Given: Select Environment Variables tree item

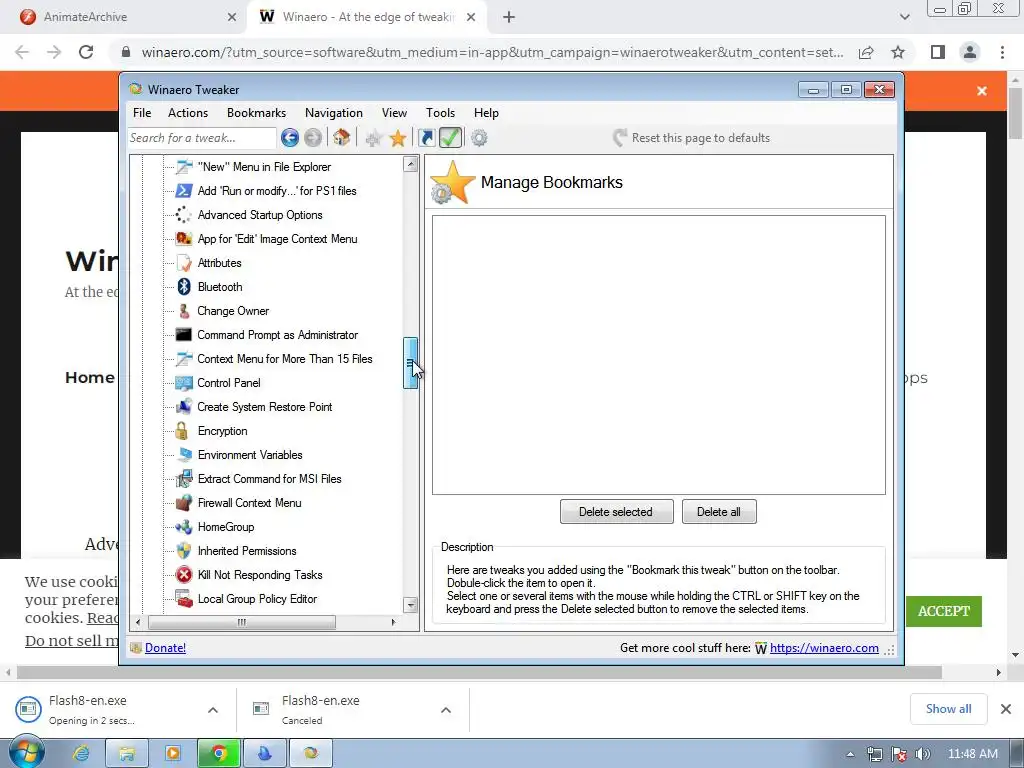Looking at the screenshot, I should click(x=250, y=455).
